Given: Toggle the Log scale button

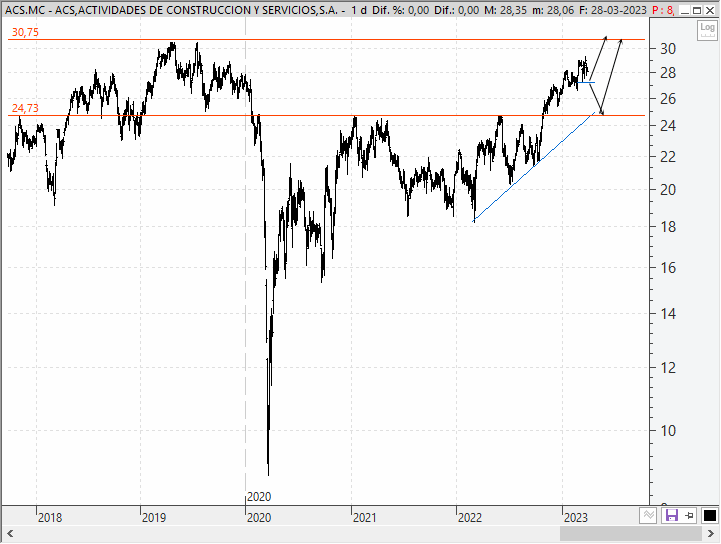Looking at the screenshot, I should (707, 30).
